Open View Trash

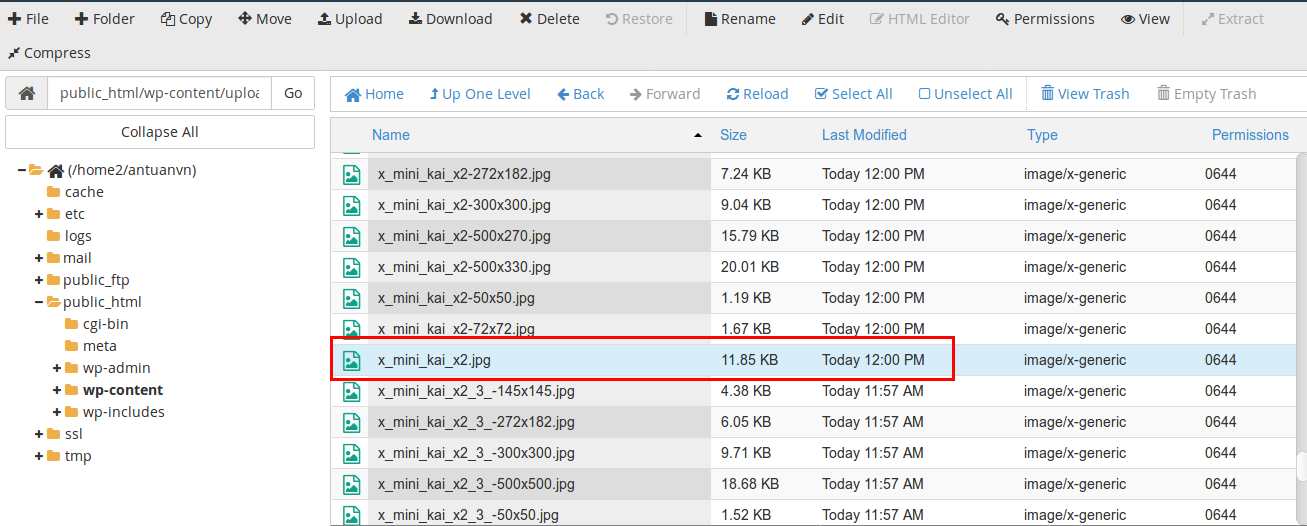1084,94
